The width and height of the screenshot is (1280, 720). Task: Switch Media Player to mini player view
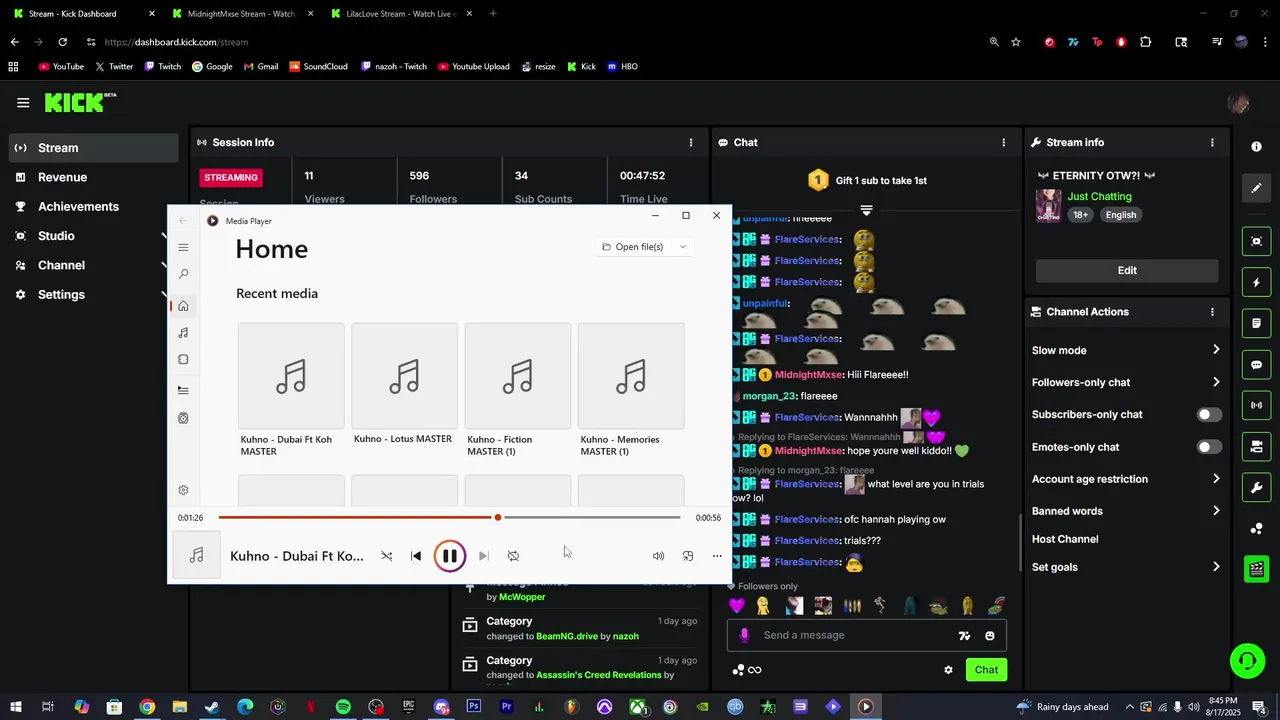click(688, 556)
